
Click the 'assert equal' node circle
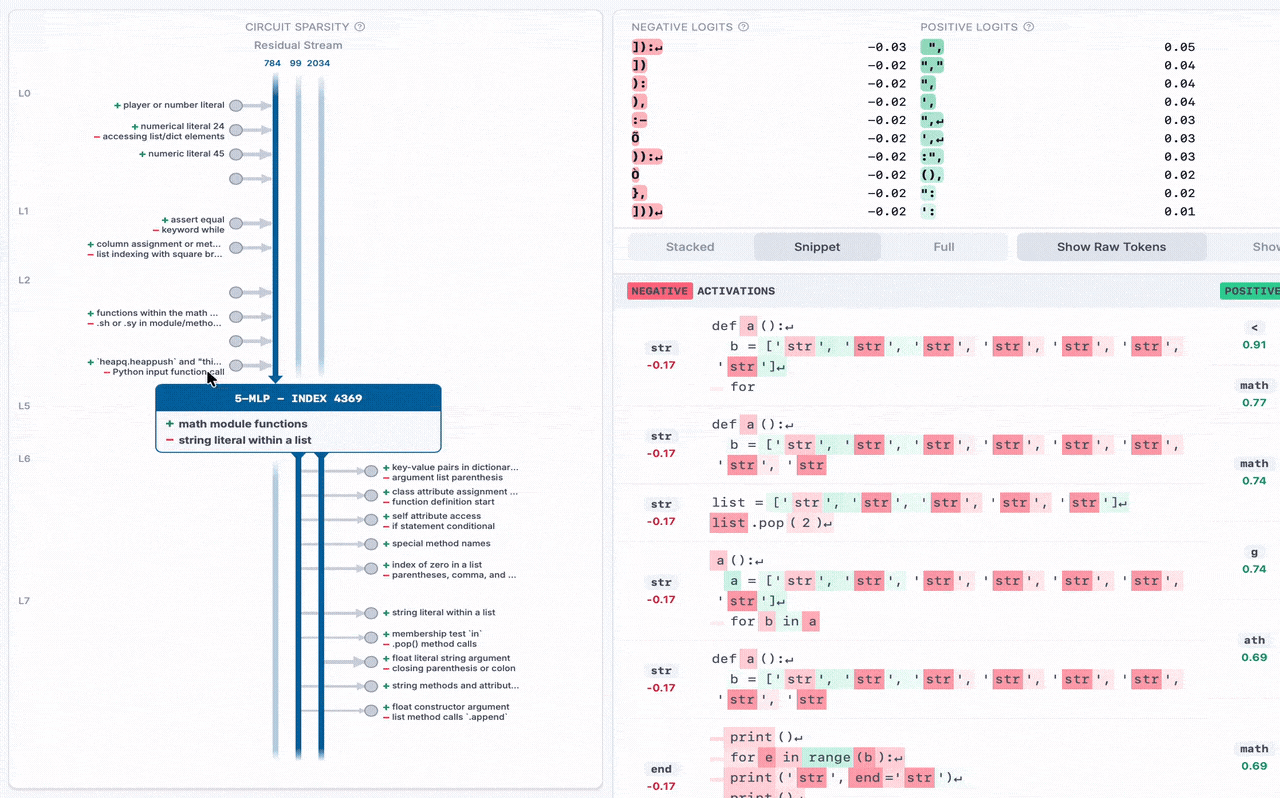tap(236, 222)
